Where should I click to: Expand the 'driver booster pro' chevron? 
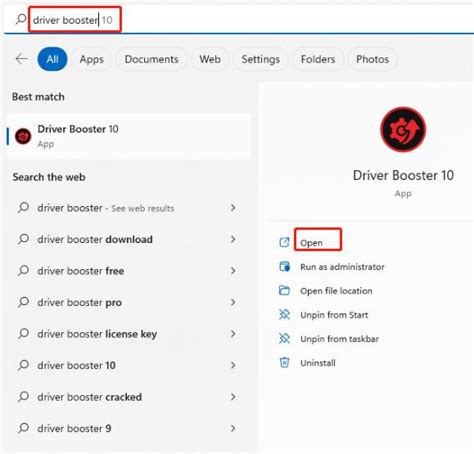pos(233,302)
